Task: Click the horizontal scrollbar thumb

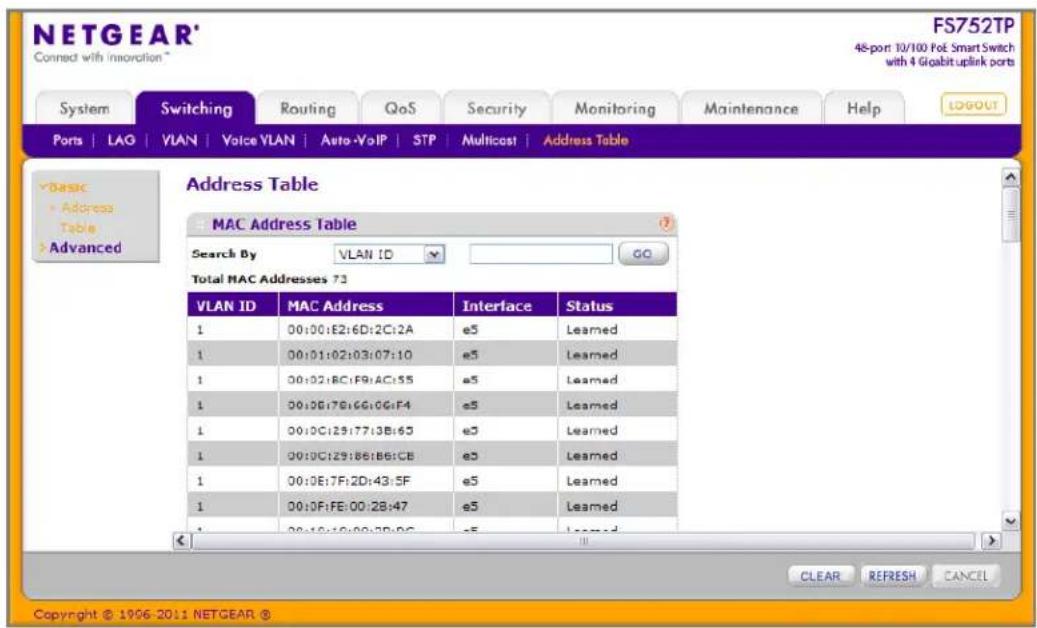Action: (x=583, y=541)
